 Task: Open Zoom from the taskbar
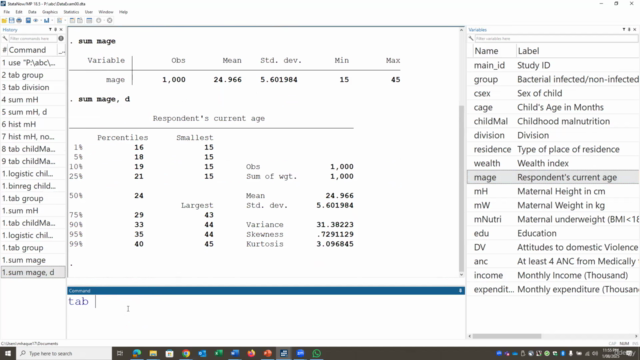coord(300,353)
